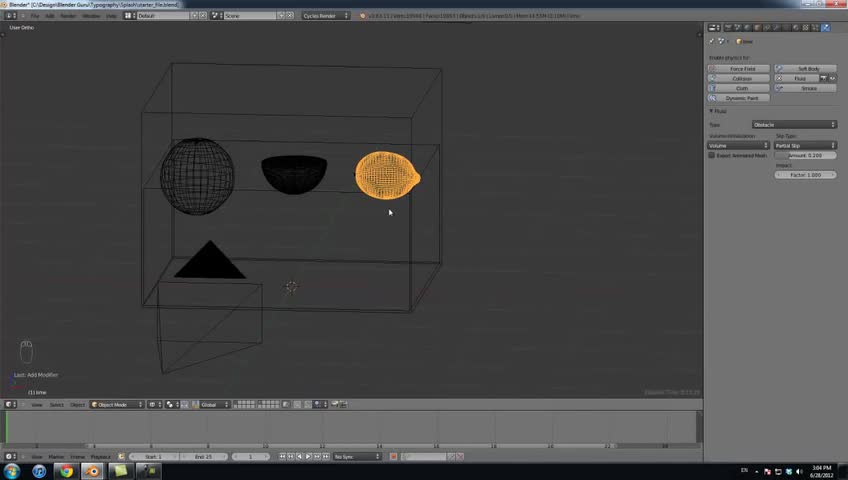The image size is (848, 480).
Task: Expand the Volume Initialization dropdown
Action: (738, 145)
